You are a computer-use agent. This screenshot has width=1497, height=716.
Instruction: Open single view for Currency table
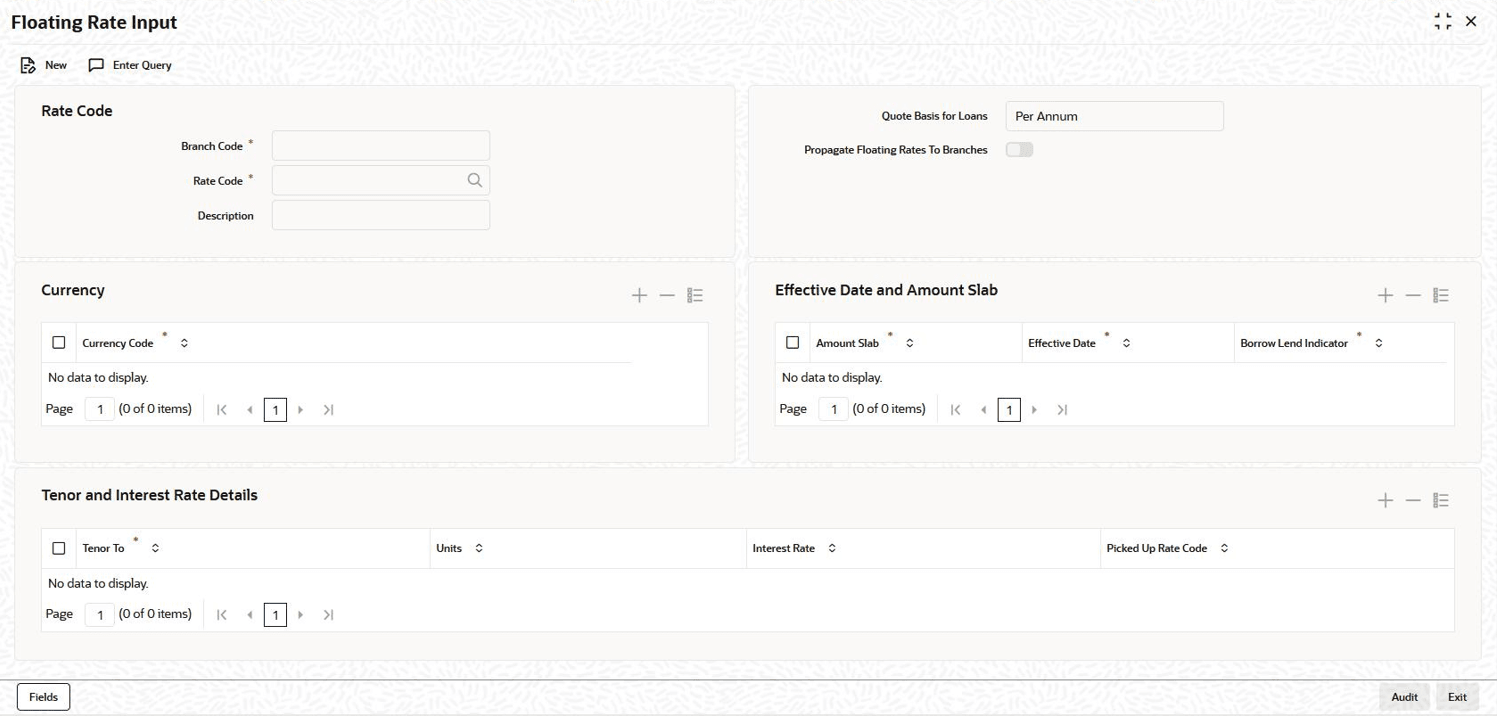point(696,295)
